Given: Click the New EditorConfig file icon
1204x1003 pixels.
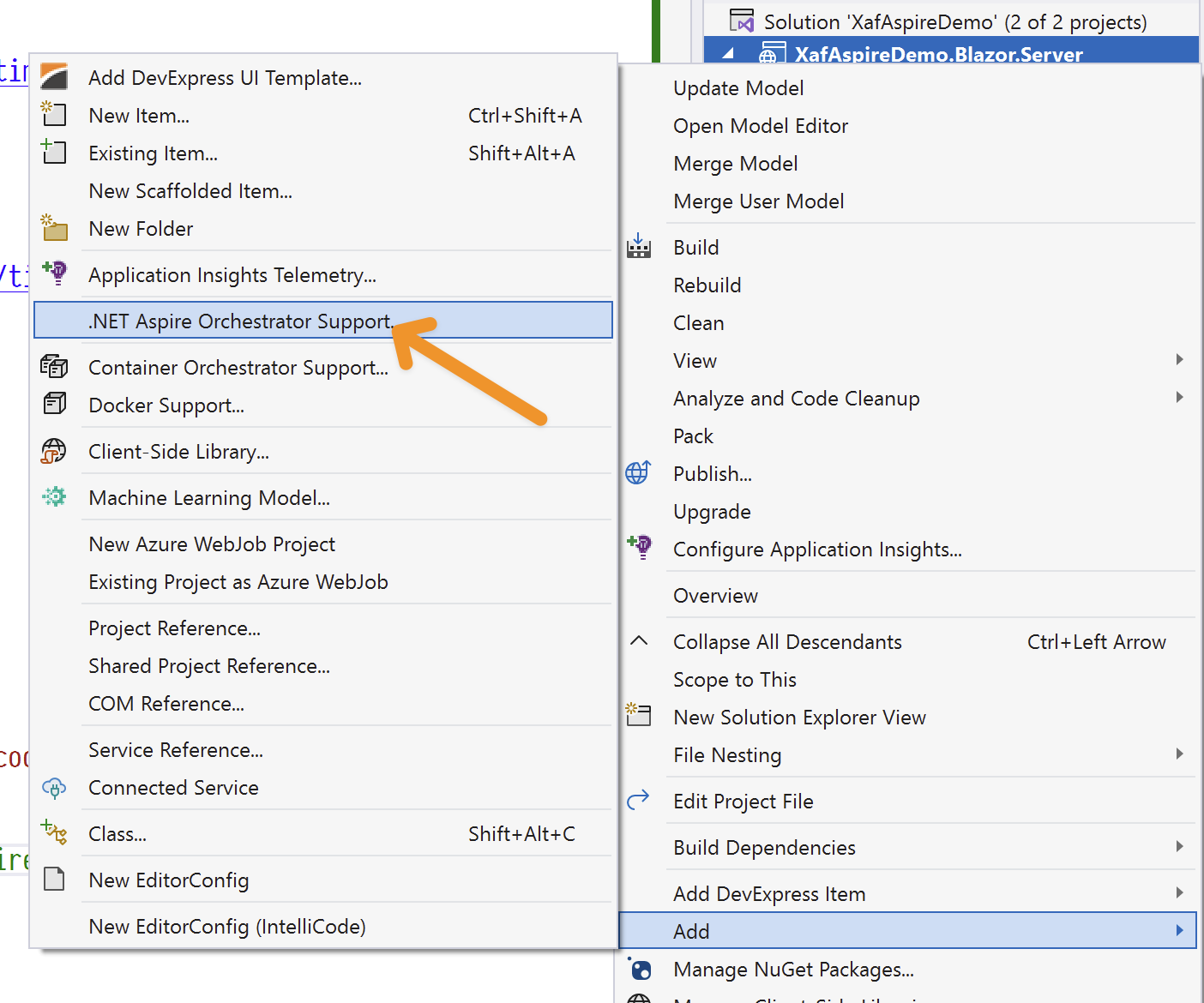Looking at the screenshot, I should pos(54,879).
